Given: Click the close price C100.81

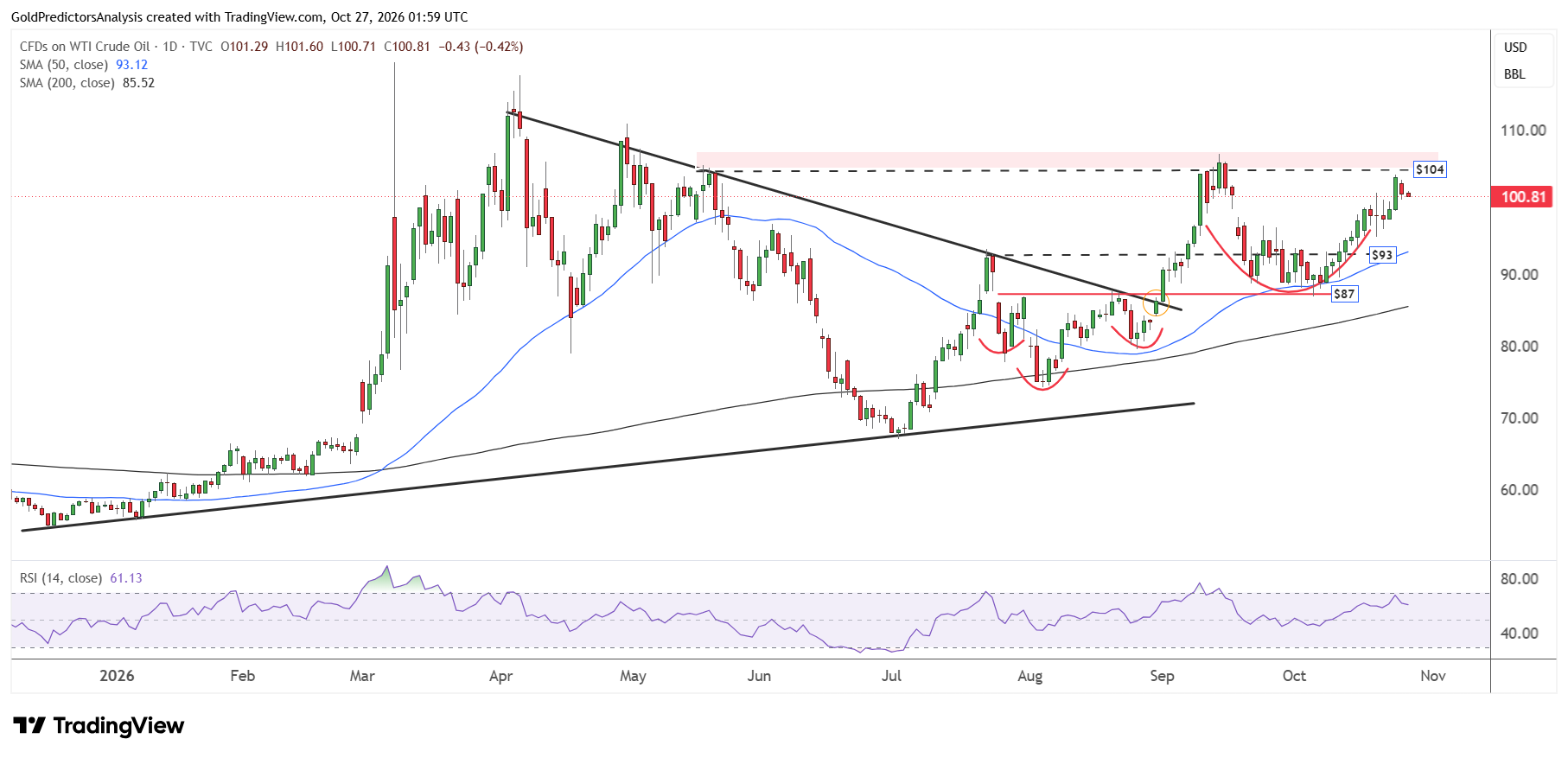Looking at the screenshot, I should [407, 47].
